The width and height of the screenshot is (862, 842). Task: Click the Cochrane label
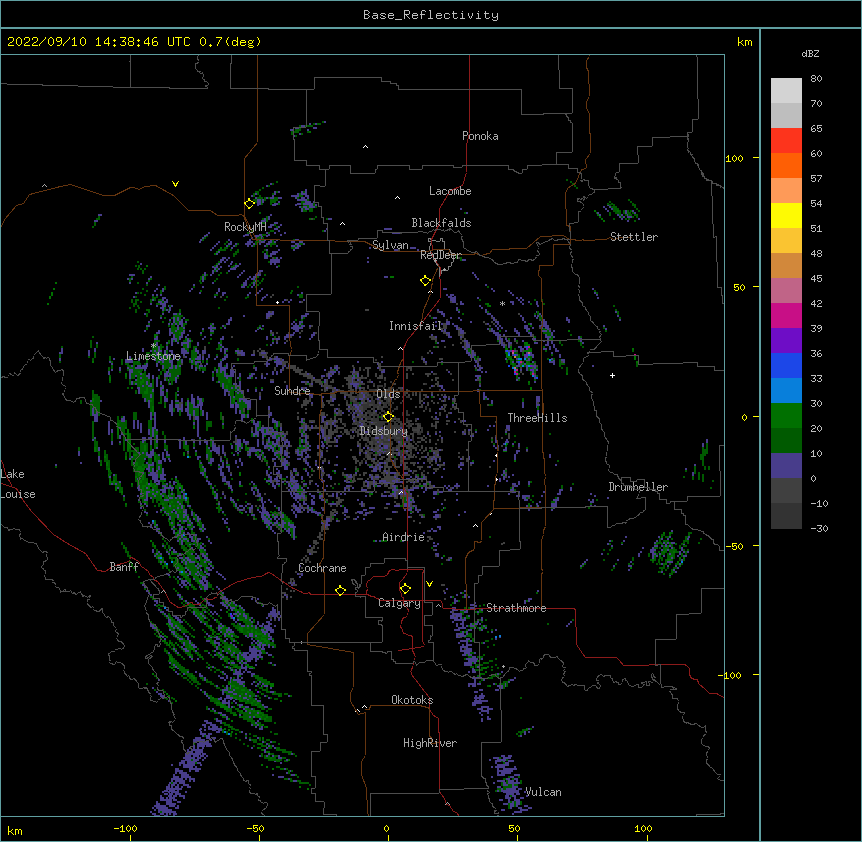[322, 568]
